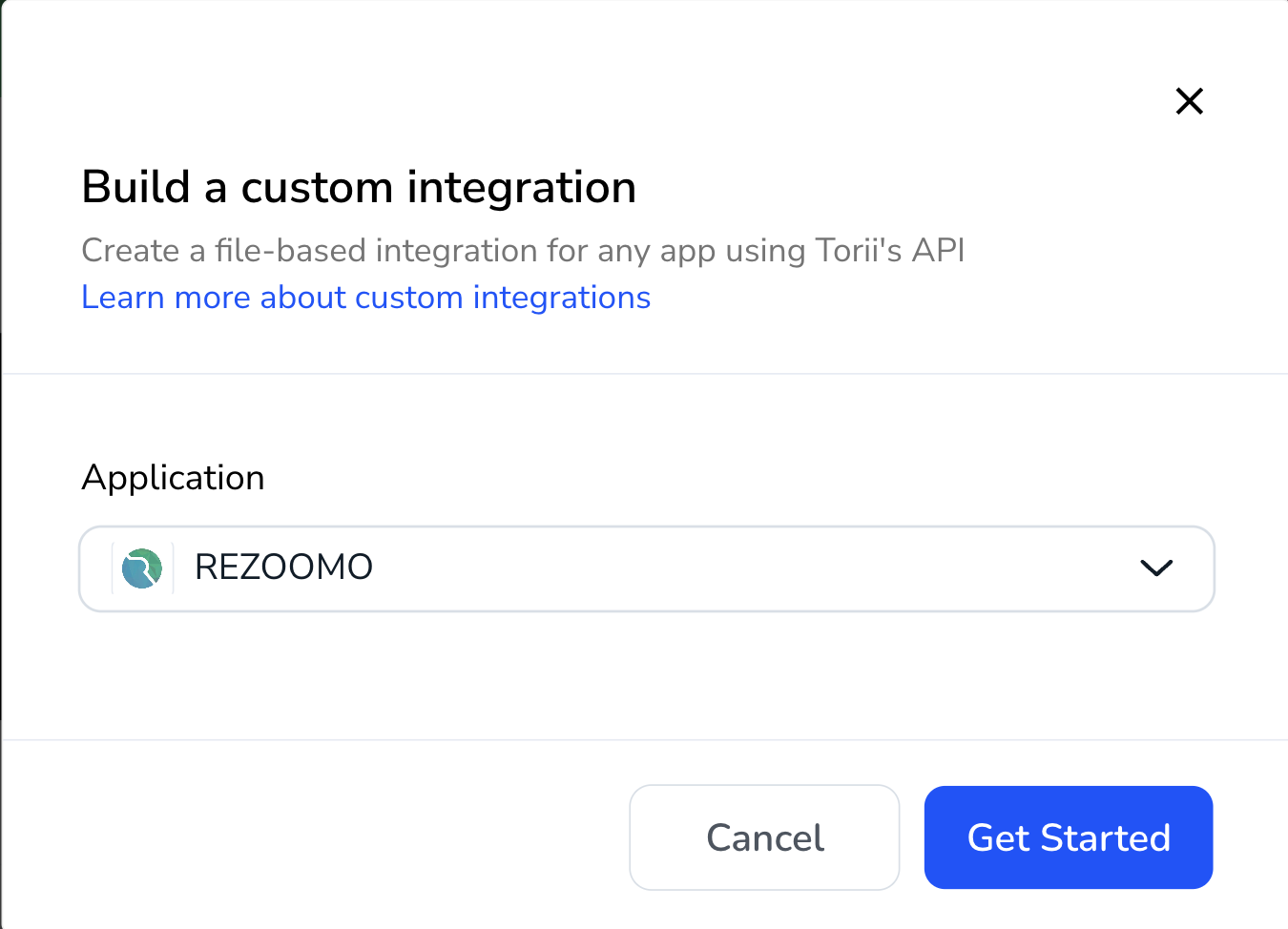Open the Learn more about custom integrations link
The image size is (1288, 929).
[x=365, y=297]
